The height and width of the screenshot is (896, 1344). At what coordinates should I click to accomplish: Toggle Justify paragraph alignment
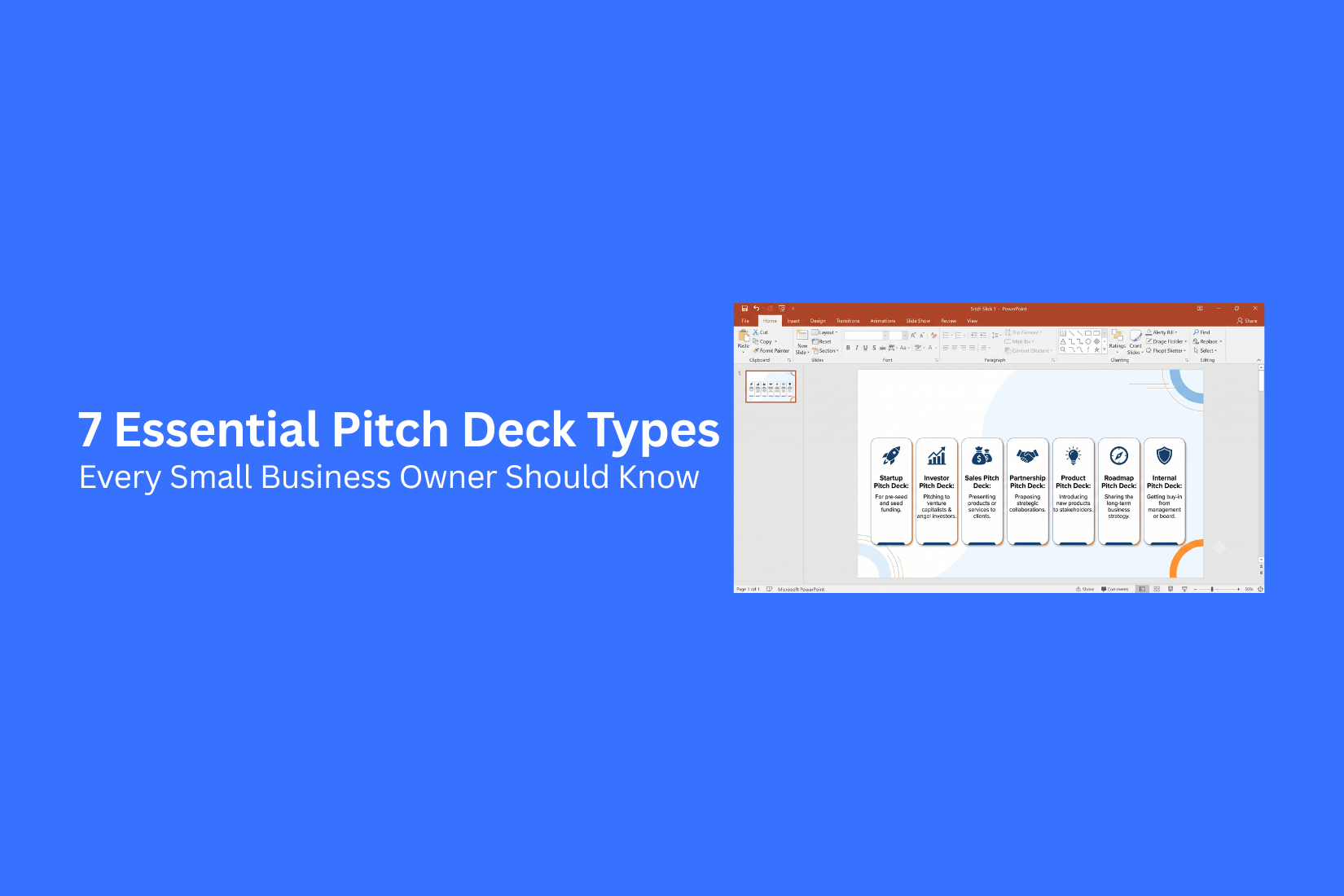[972, 348]
